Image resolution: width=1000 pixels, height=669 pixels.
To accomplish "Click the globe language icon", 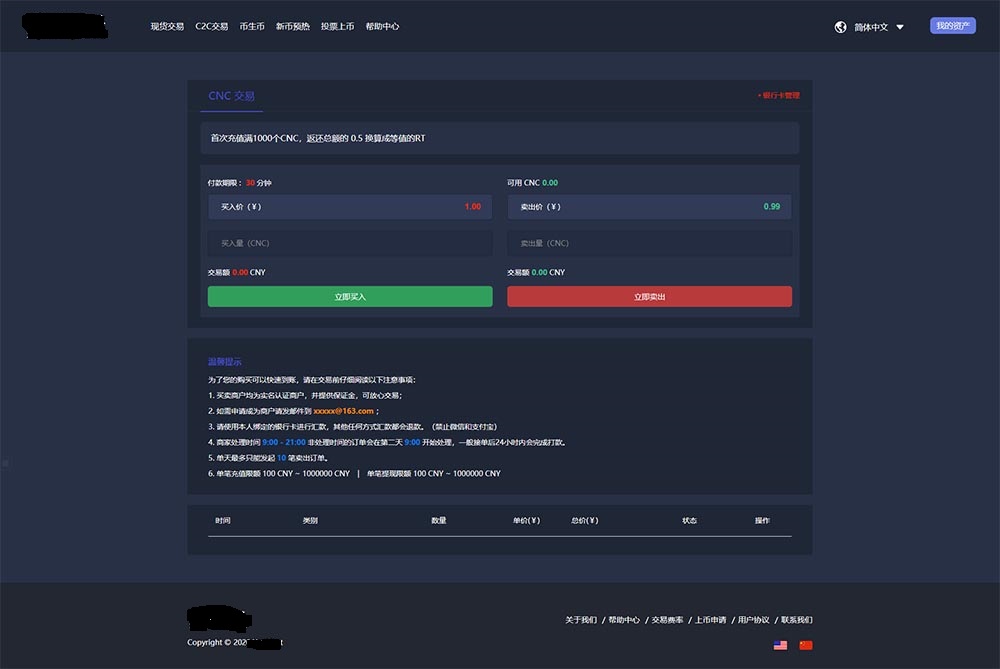I will 840,27.
